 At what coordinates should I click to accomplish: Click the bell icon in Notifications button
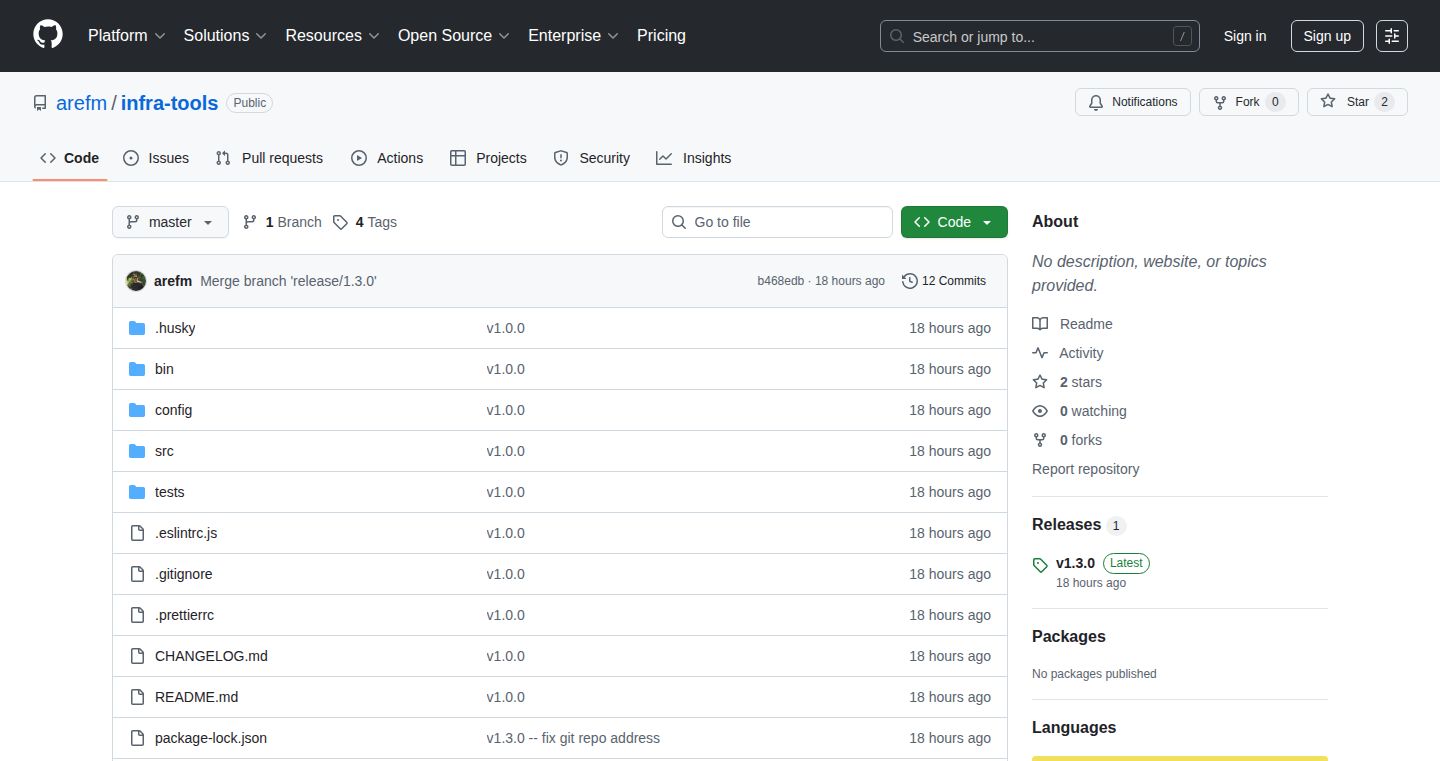point(1096,102)
